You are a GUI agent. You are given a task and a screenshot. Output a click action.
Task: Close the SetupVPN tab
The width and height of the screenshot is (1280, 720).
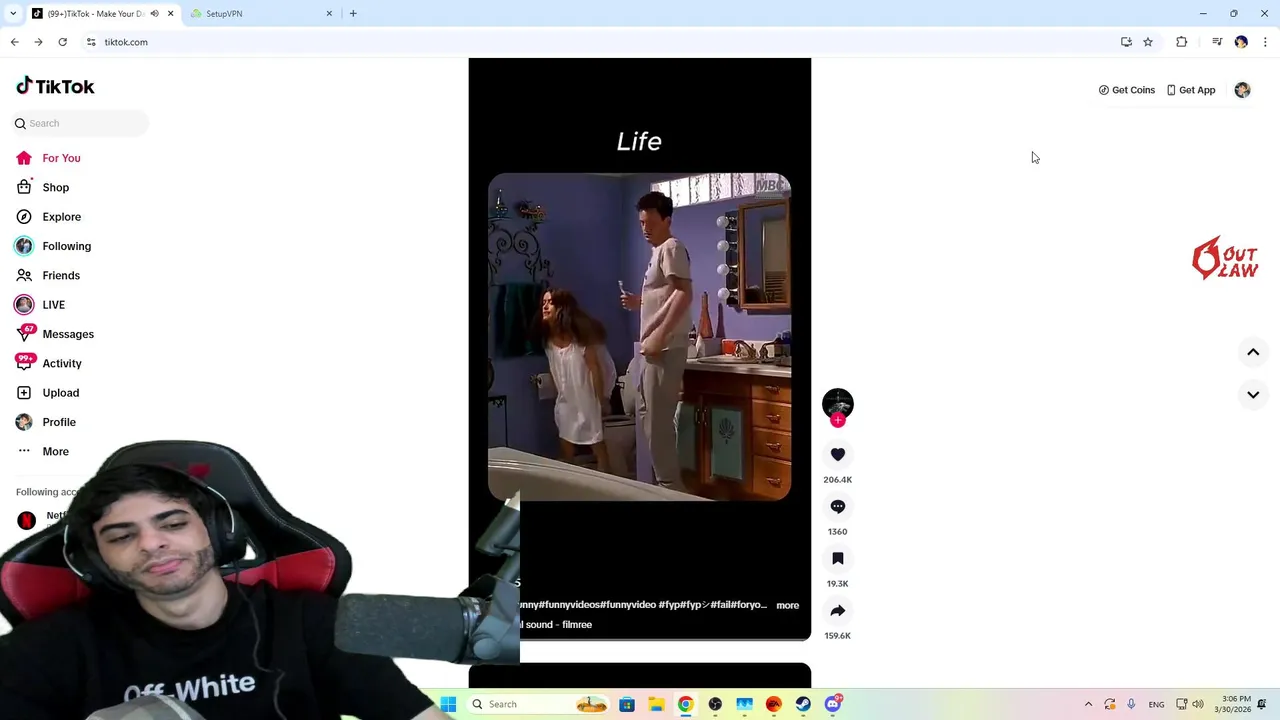tap(329, 14)
